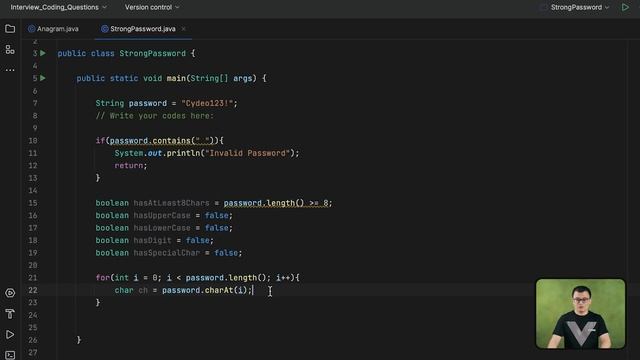Click run gutter arrow beside main method
Screen dimensions: 640x360
tap(43, 78)
